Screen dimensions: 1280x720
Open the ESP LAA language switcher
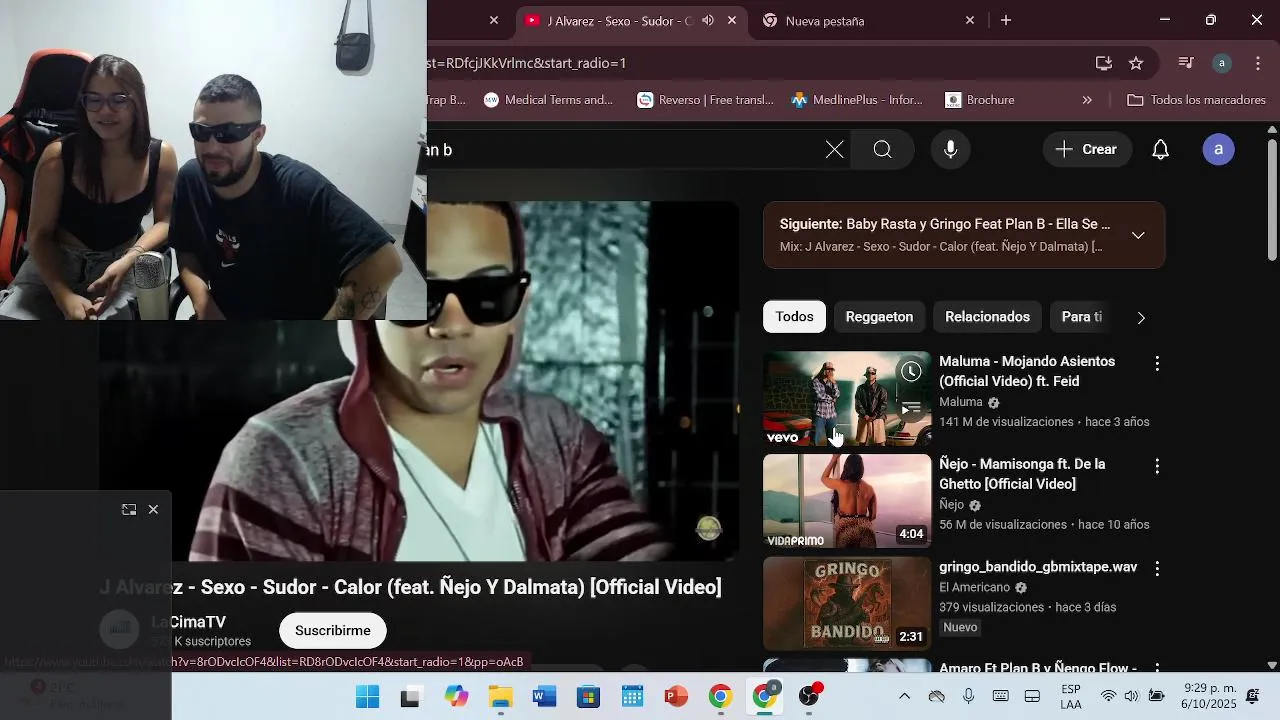(x=1071, y=697)
